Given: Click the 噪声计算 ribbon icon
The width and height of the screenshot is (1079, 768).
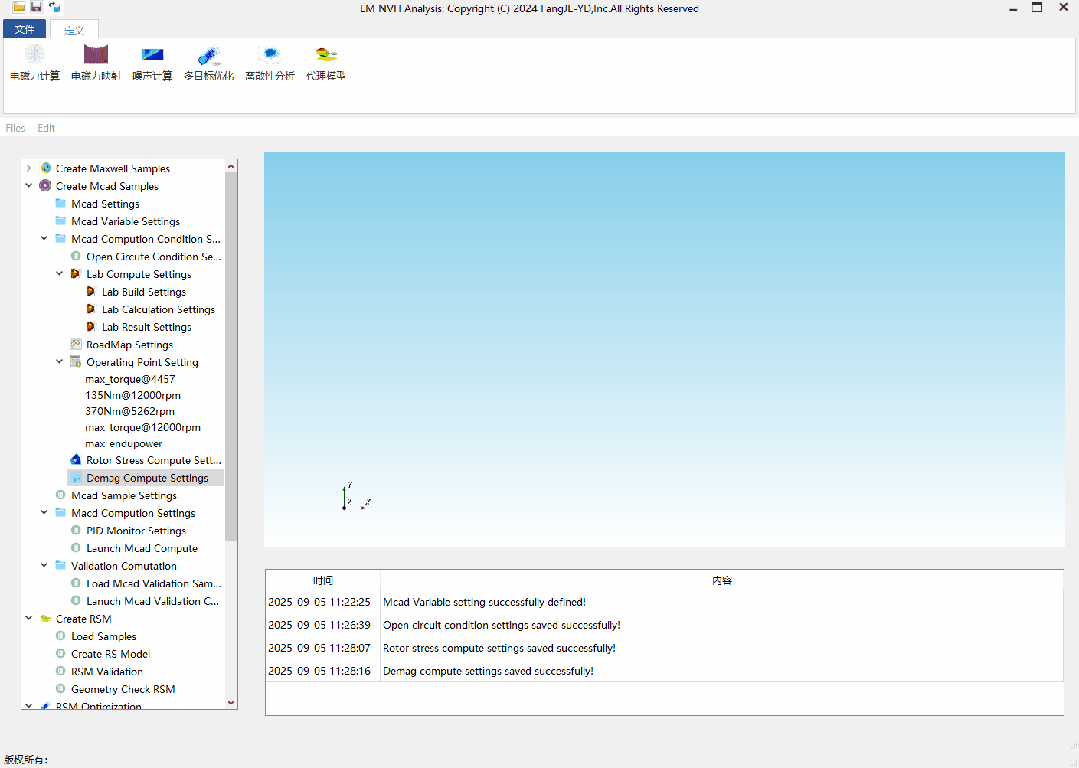Looking at the screenshot, I should tap(152, 56).
